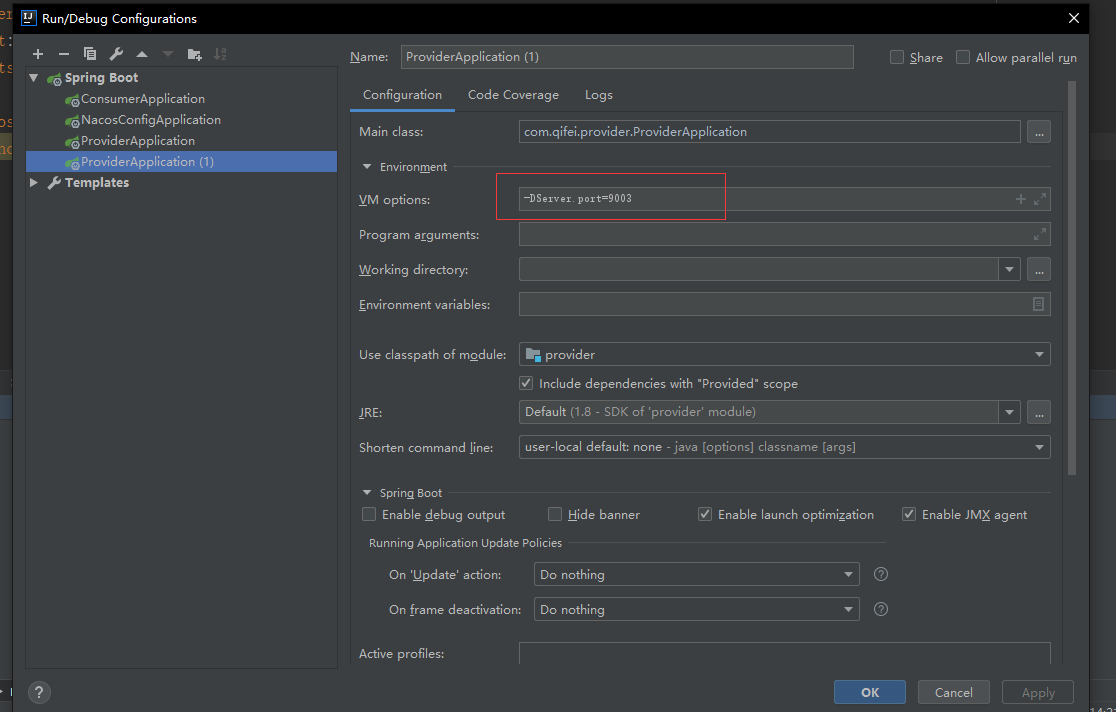This screenshot has height=712, width=1116.
Task: Enable the Share checkbox
Action: click(897, 58)
